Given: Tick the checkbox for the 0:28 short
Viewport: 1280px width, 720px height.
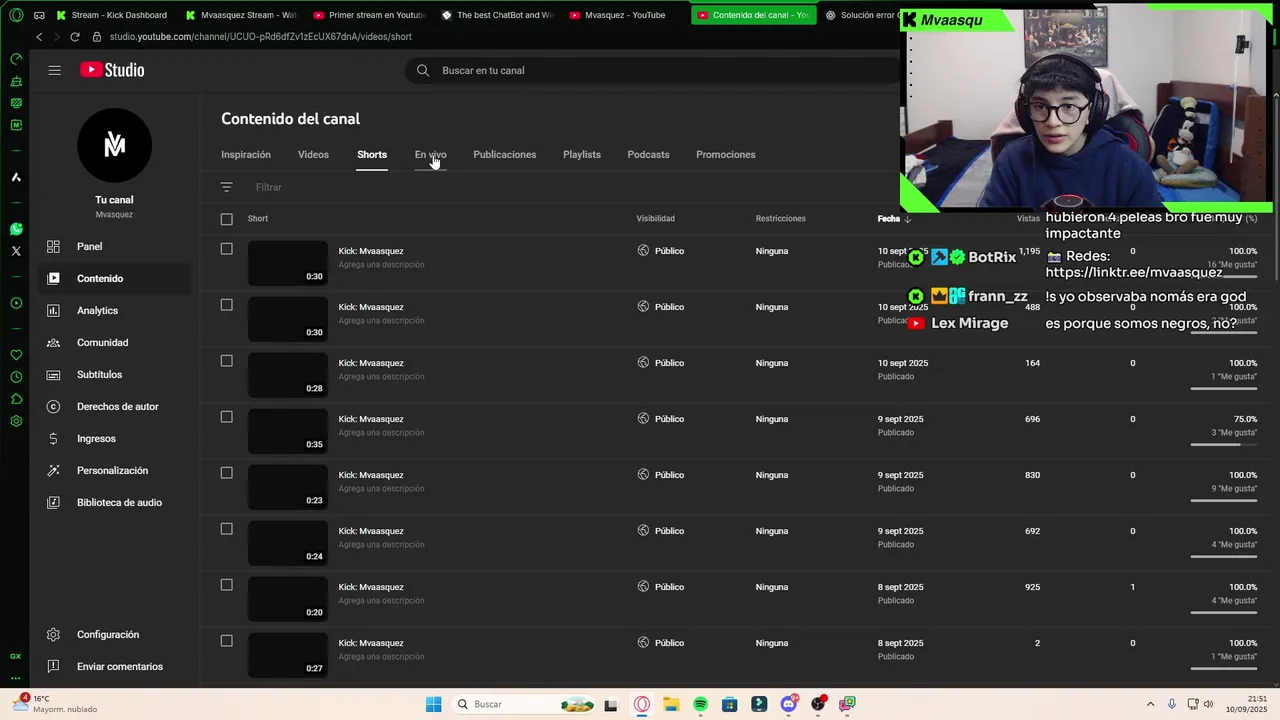Looking at the screenshot, I should pos(226,361).
